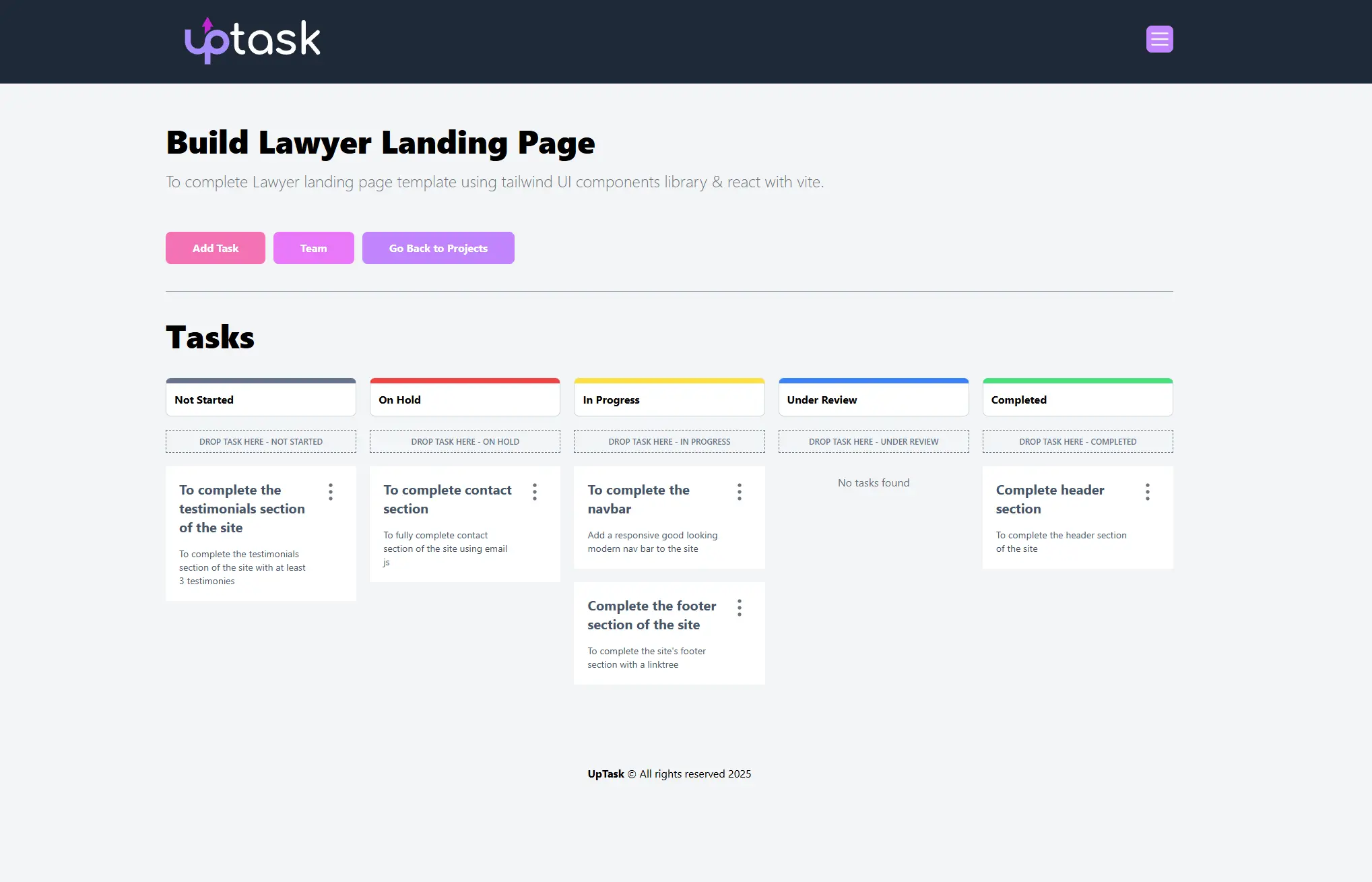Open options for testimonials section task
The image size is (1372, 882).
pos(331,491)
